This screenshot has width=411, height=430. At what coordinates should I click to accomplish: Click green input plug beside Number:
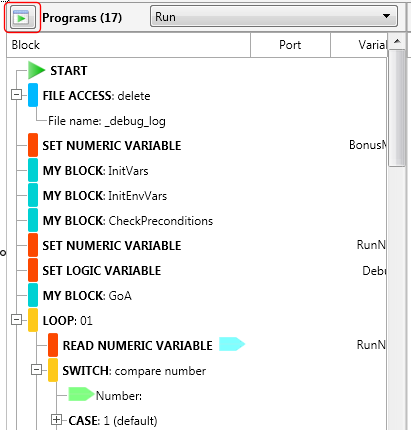point(81,394)
